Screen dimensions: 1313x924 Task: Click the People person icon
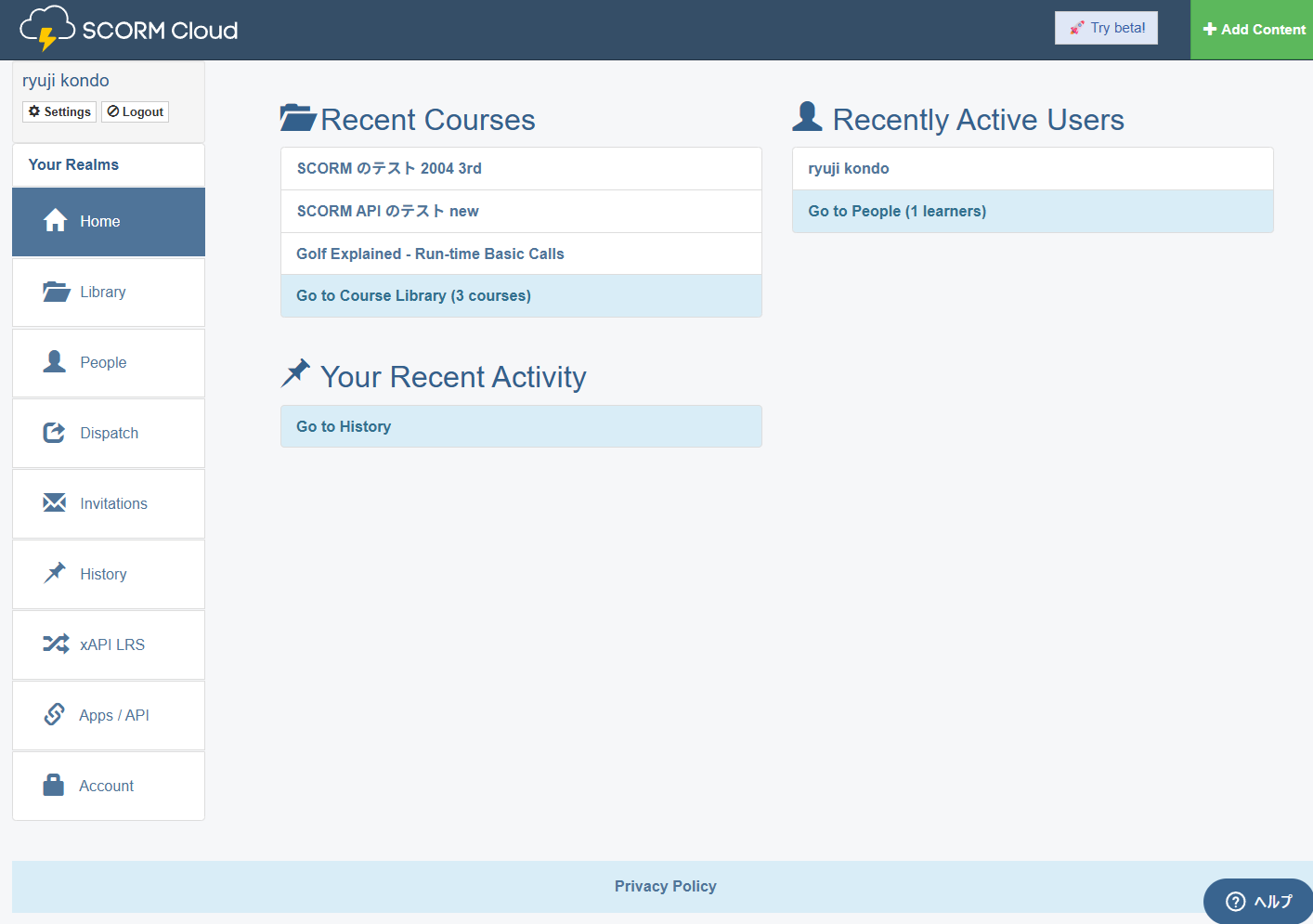point(55,362)
